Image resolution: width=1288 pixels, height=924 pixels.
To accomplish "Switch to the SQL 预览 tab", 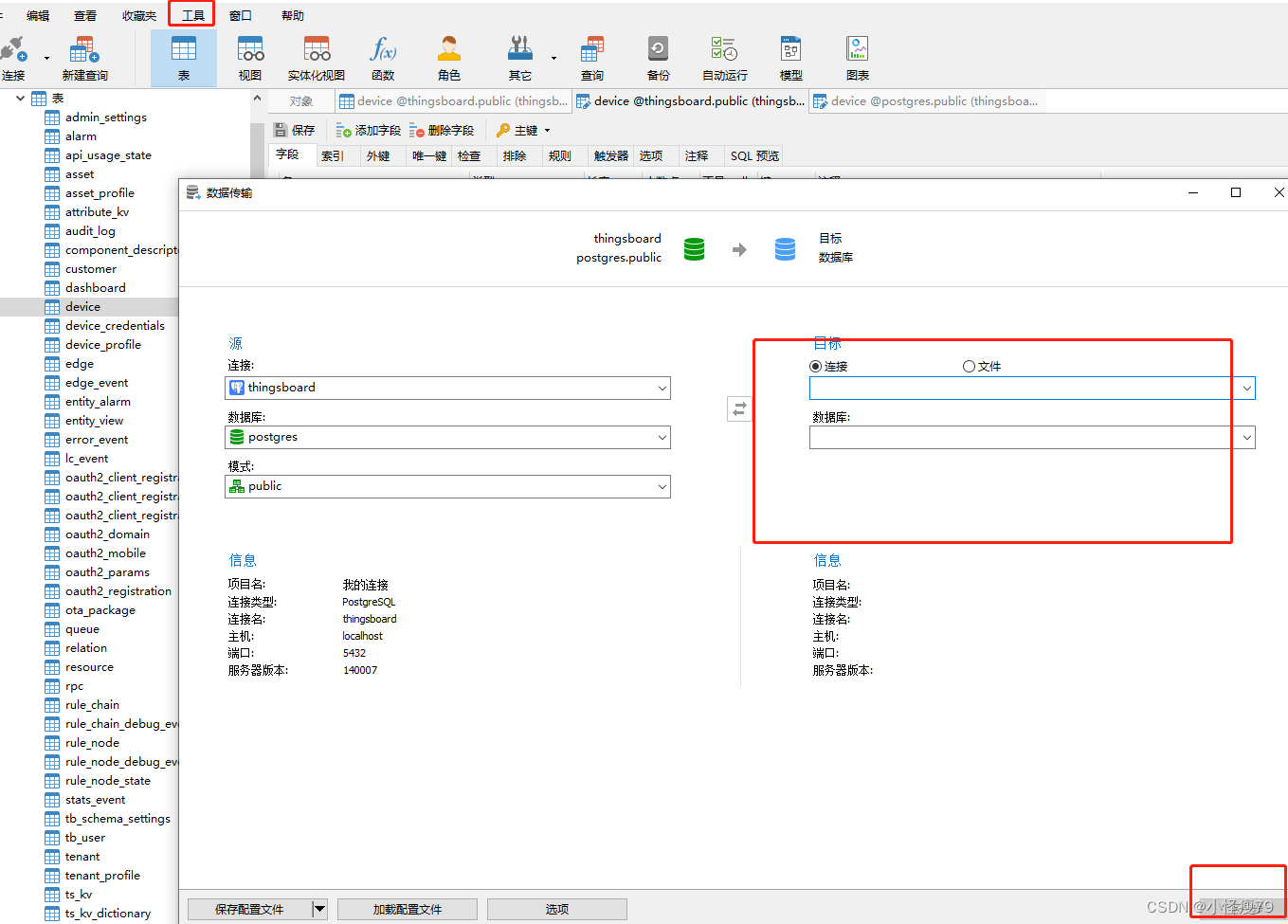I will 753,155.
